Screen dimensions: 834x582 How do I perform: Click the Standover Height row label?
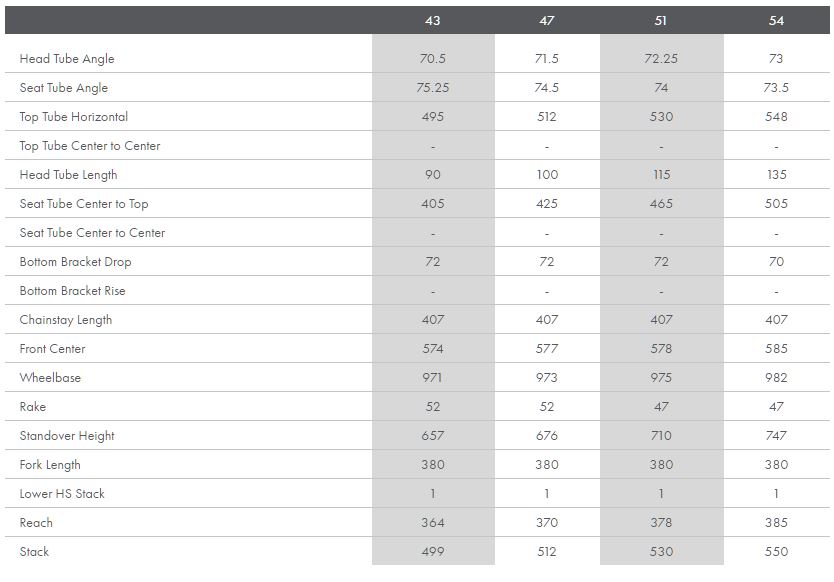pyautogui.click(x=67, y=436)
